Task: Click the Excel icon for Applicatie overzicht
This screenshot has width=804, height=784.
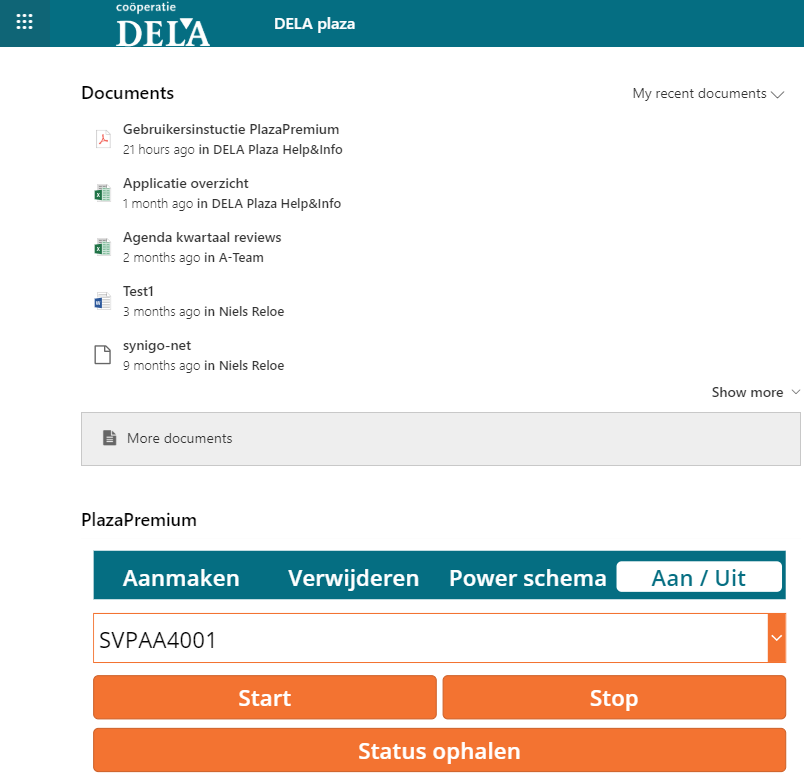Action: (103, 193)
